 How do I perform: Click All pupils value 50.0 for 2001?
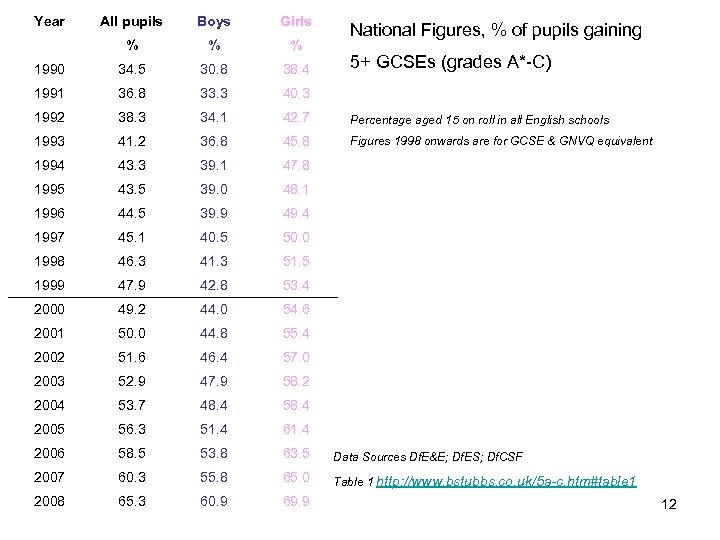[x=131, y=333]
